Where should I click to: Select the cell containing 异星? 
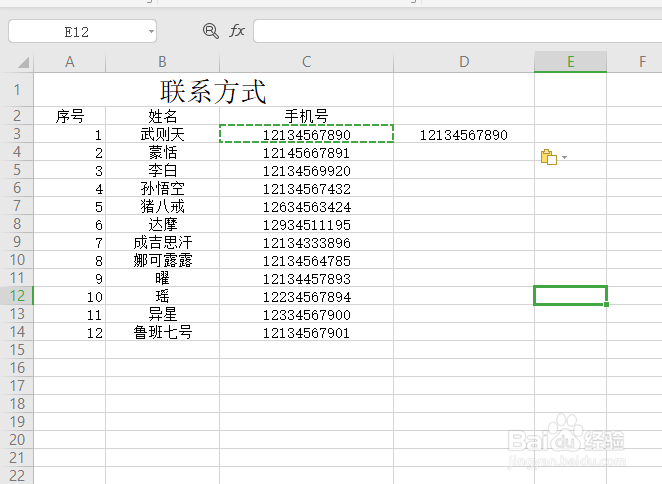163,314
